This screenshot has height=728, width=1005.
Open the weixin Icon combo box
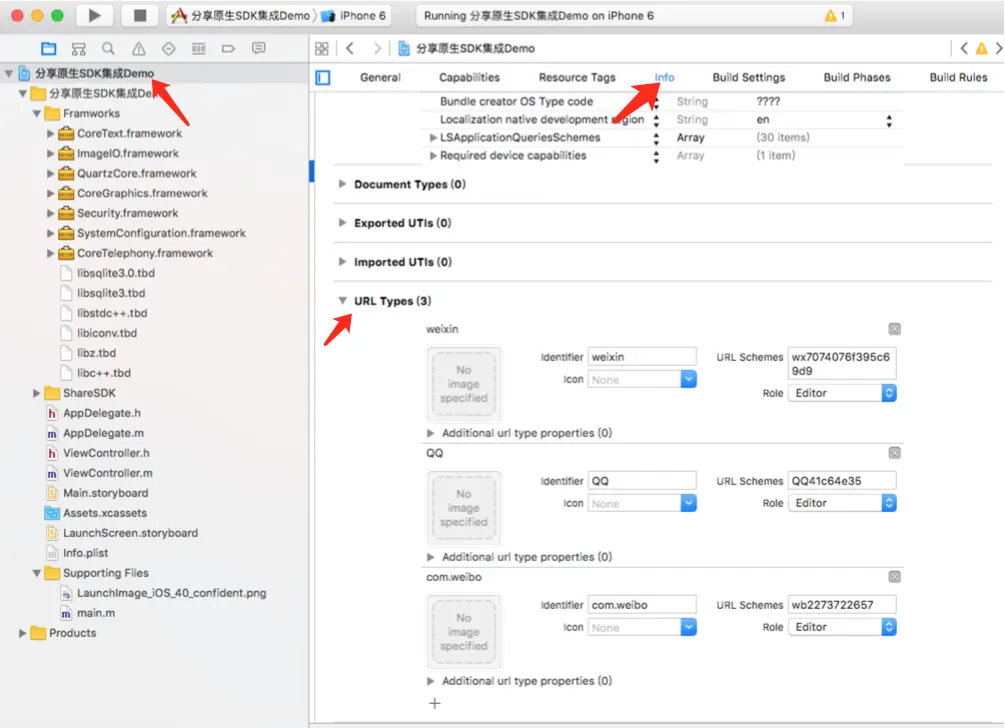688,379
